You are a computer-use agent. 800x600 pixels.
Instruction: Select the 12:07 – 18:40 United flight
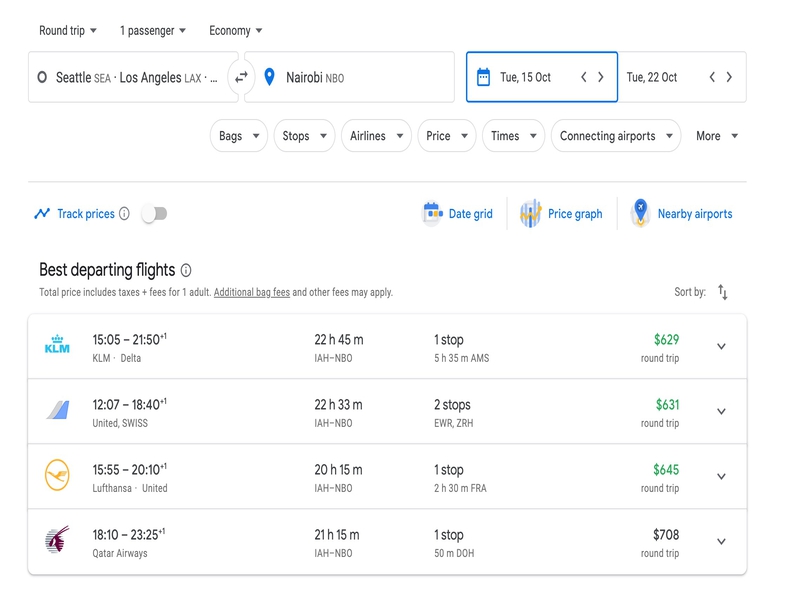coord(387,411)
